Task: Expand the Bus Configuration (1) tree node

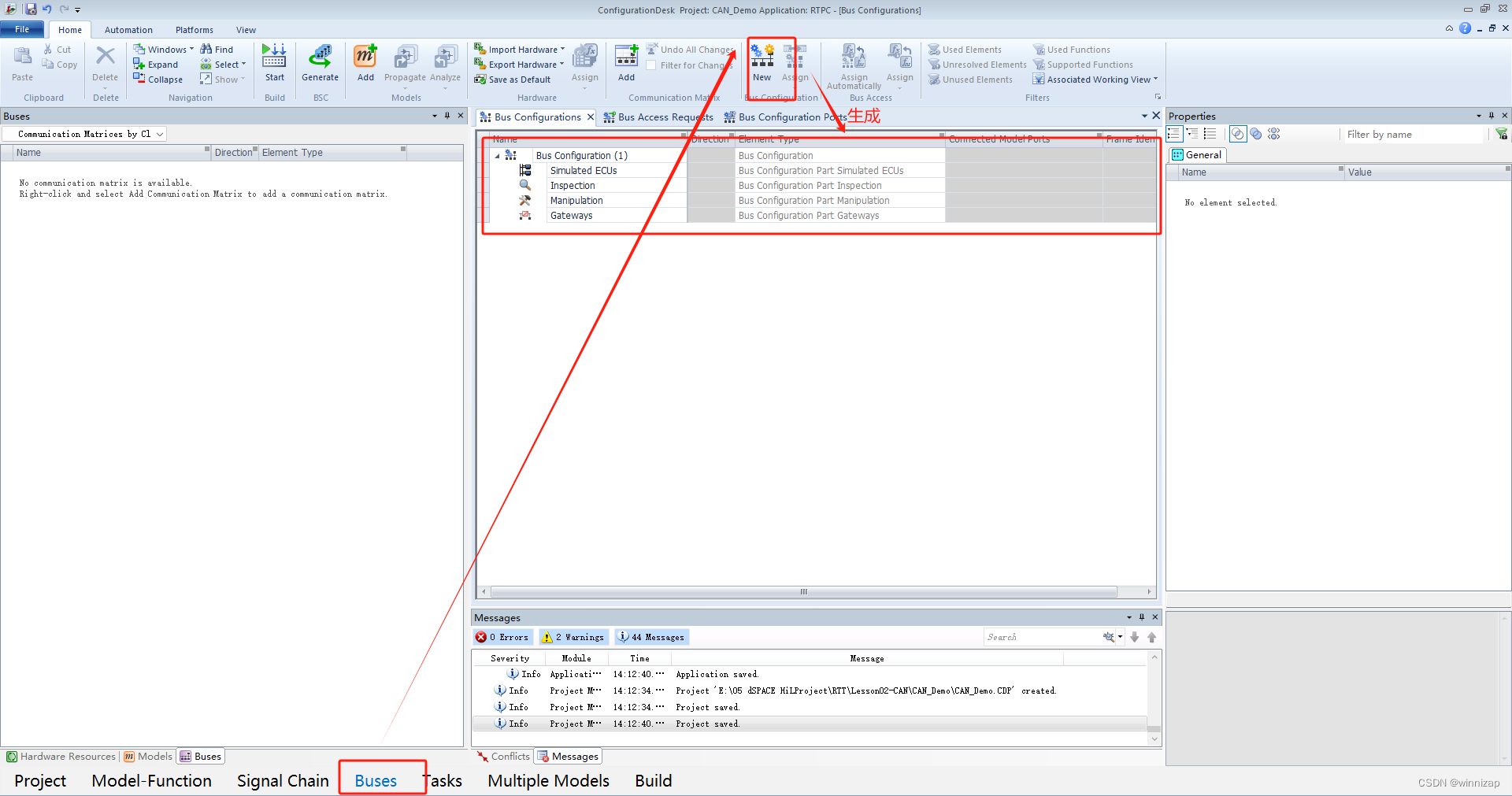Action: pos(498,155)
